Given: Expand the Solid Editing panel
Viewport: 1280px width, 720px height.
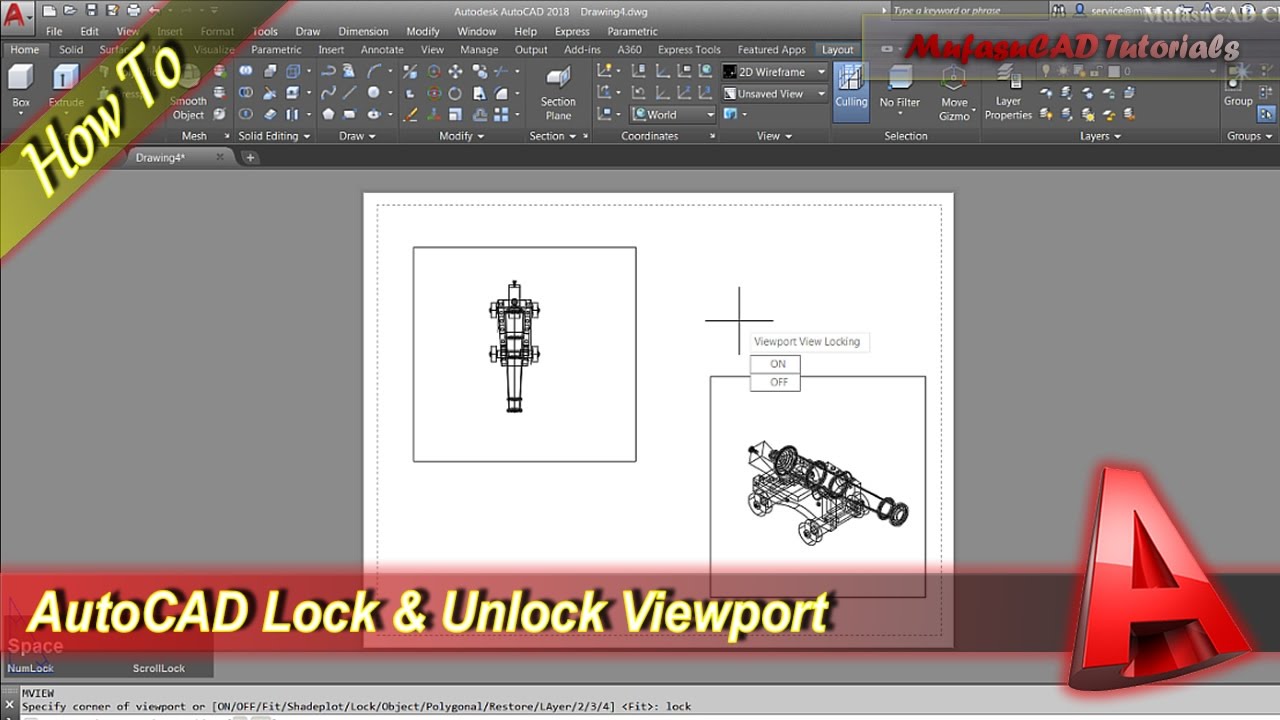Looking at the screenshot, I should 274,136.
